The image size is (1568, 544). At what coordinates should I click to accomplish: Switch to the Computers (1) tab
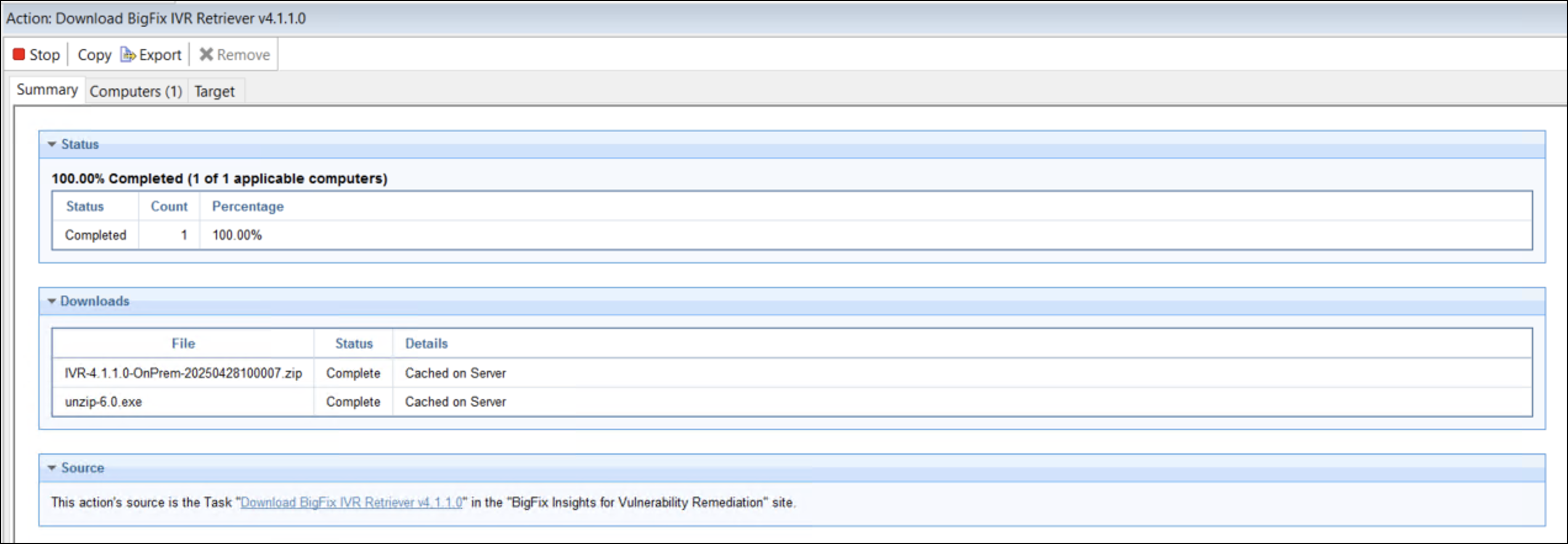(136, 91)
